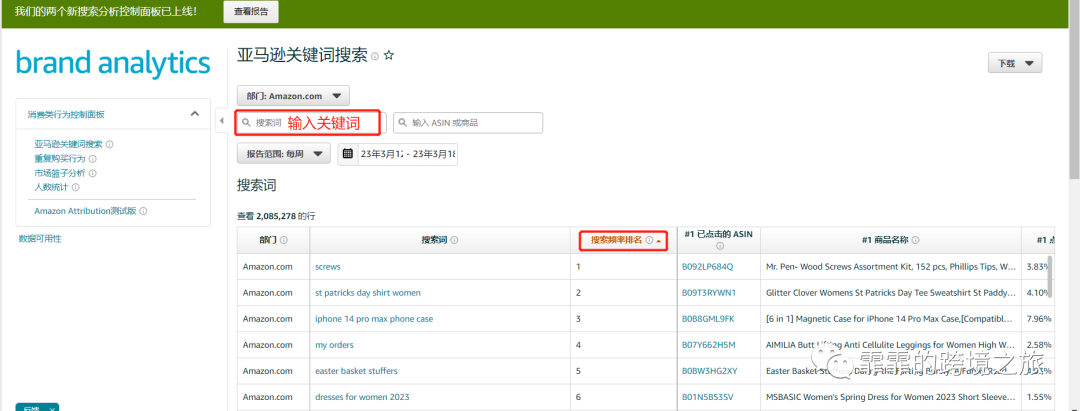Click the info icon beside the 亚马逊关键词搜索 title

375,56
